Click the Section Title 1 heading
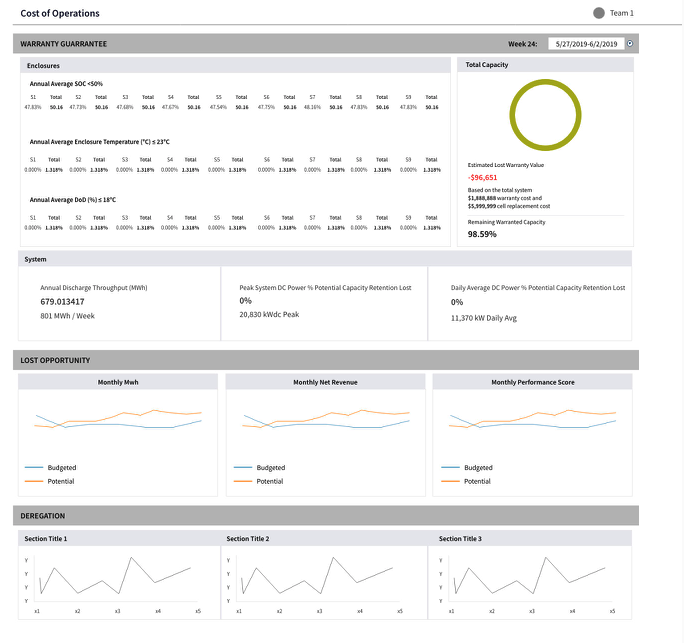This screenshot has width=684, height=643. click(45, 539)
